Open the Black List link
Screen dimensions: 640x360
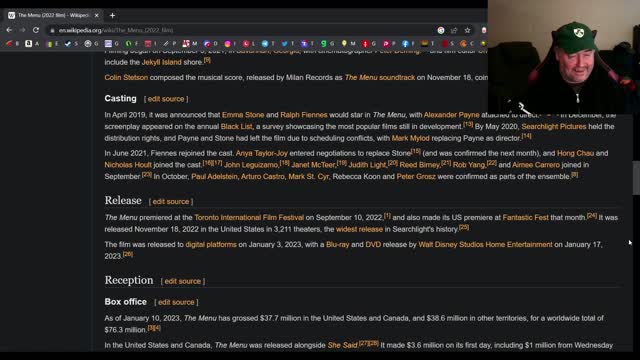tap(236, 127)
